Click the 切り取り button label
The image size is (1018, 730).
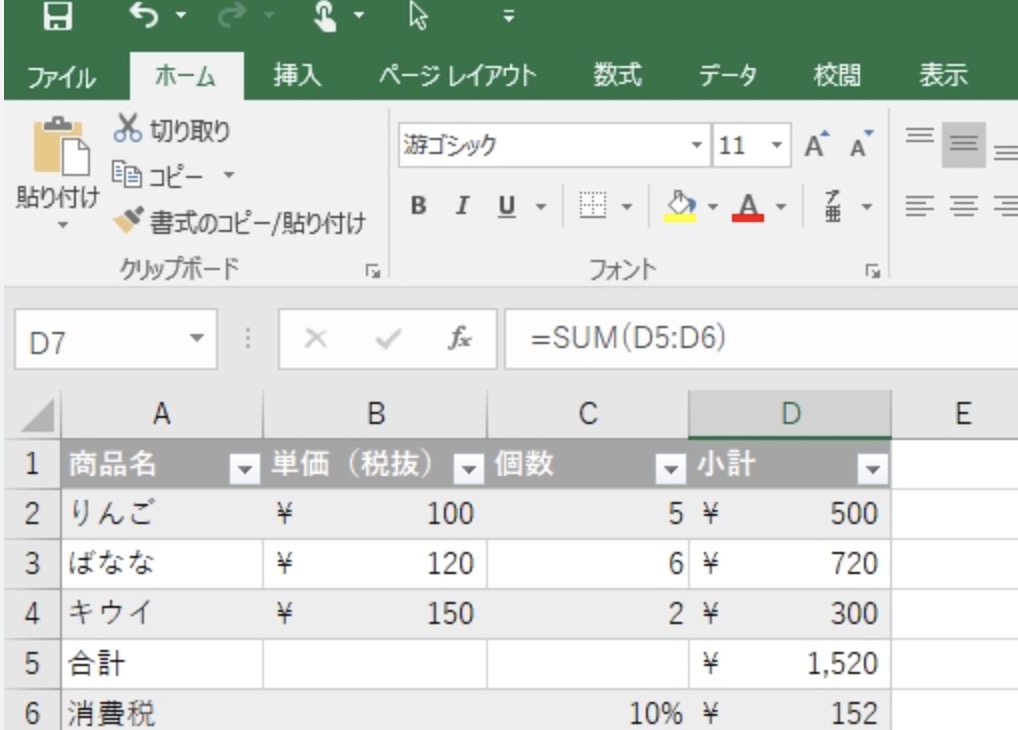pos(190,130)
